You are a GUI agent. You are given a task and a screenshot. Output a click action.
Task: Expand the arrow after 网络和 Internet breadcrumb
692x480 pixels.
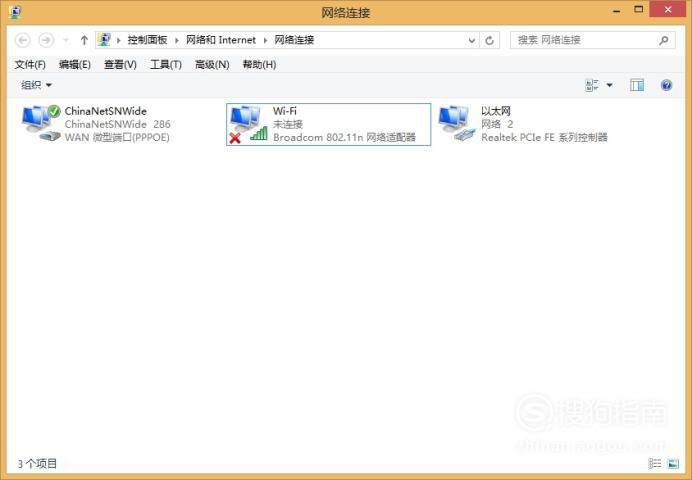tap(265, 40)
